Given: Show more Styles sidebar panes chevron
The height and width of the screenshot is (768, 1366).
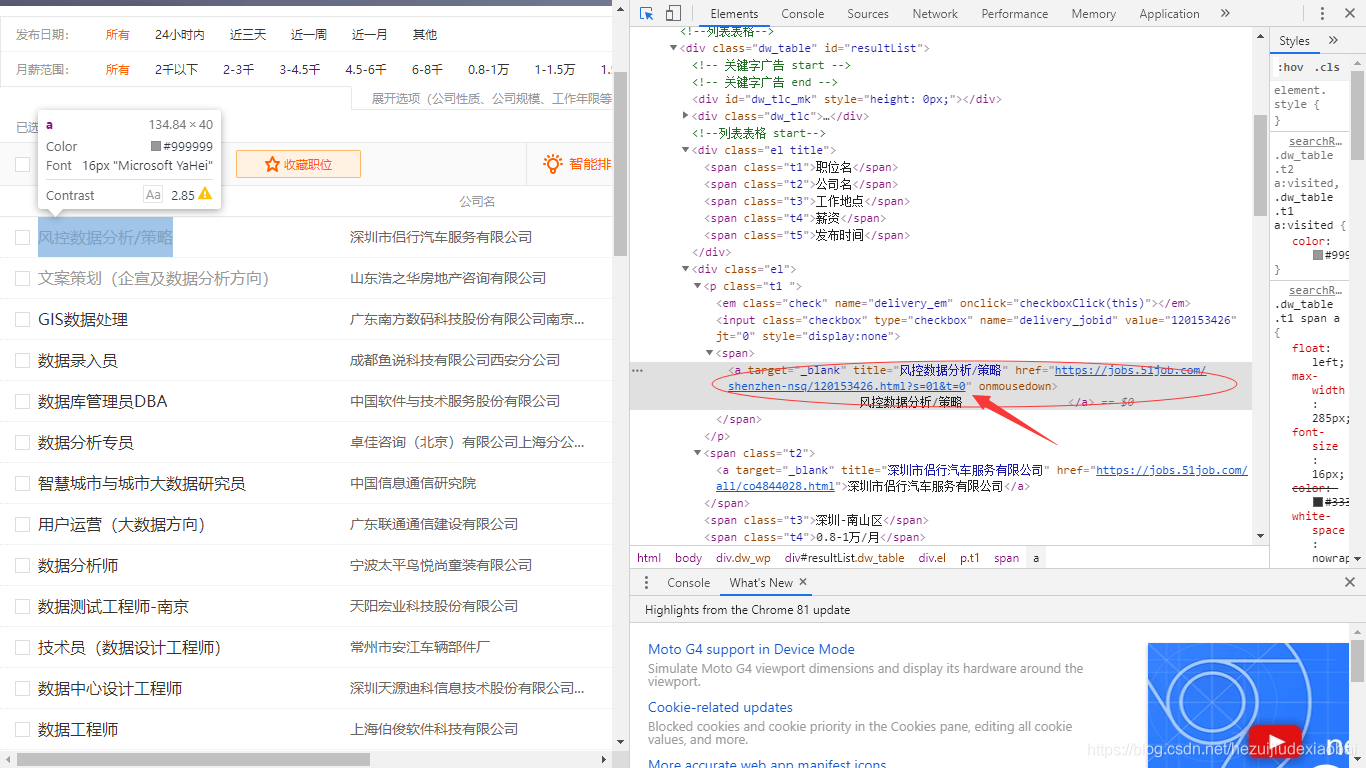Looking at the screenshot, I should (1333, 40).
